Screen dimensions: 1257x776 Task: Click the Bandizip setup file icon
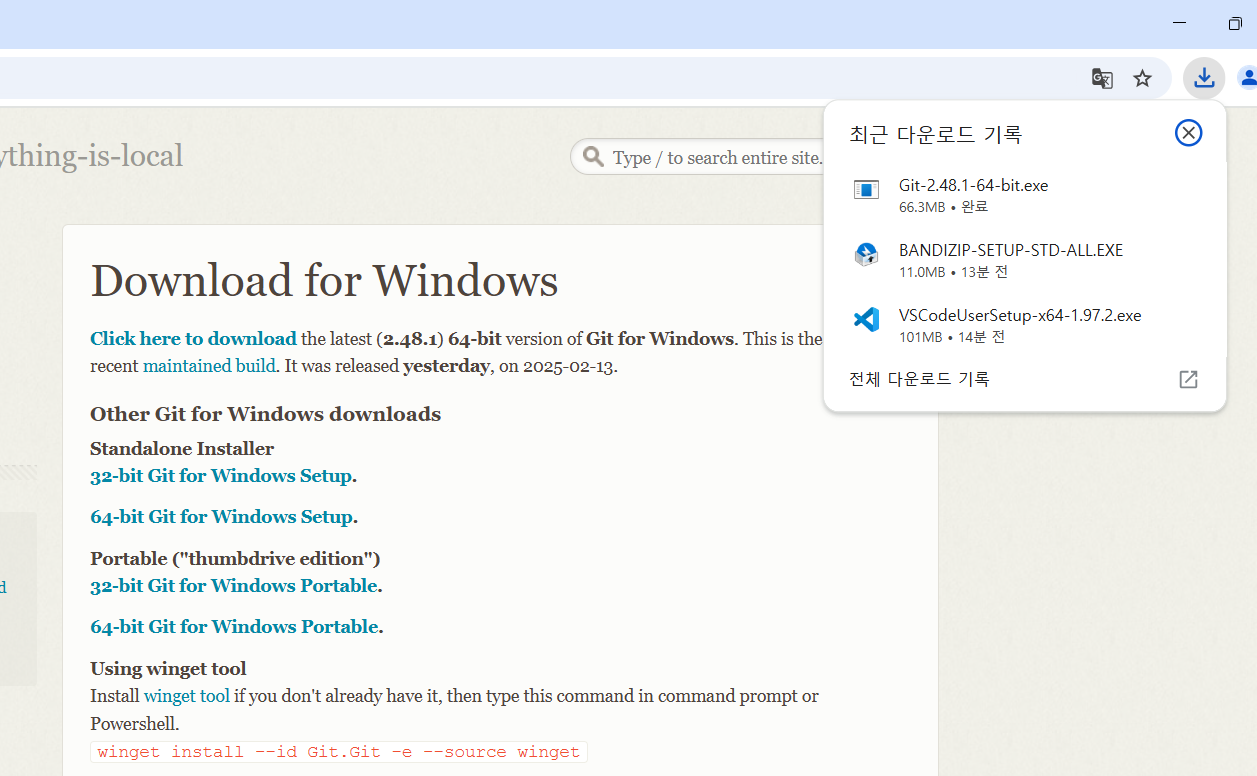(x=866, y=254)
